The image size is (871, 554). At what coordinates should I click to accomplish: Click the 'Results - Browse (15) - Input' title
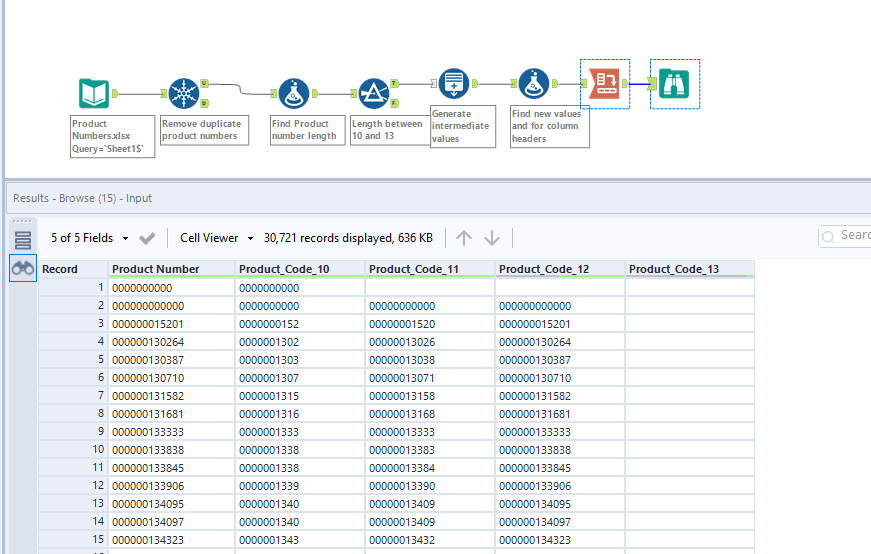click(82, 198)
